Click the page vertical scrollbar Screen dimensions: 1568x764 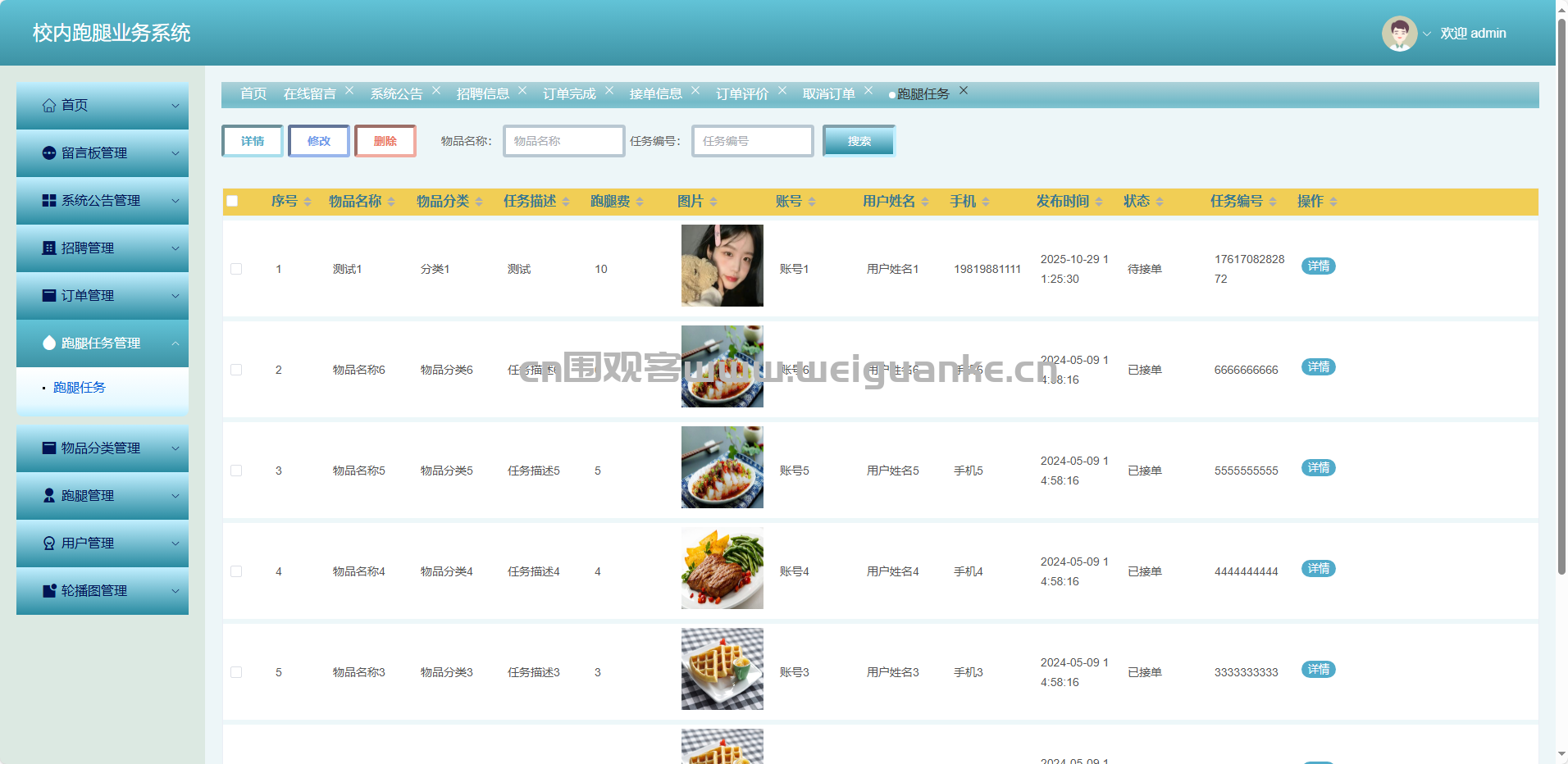pyautogui.click(x=1561, y=295)
